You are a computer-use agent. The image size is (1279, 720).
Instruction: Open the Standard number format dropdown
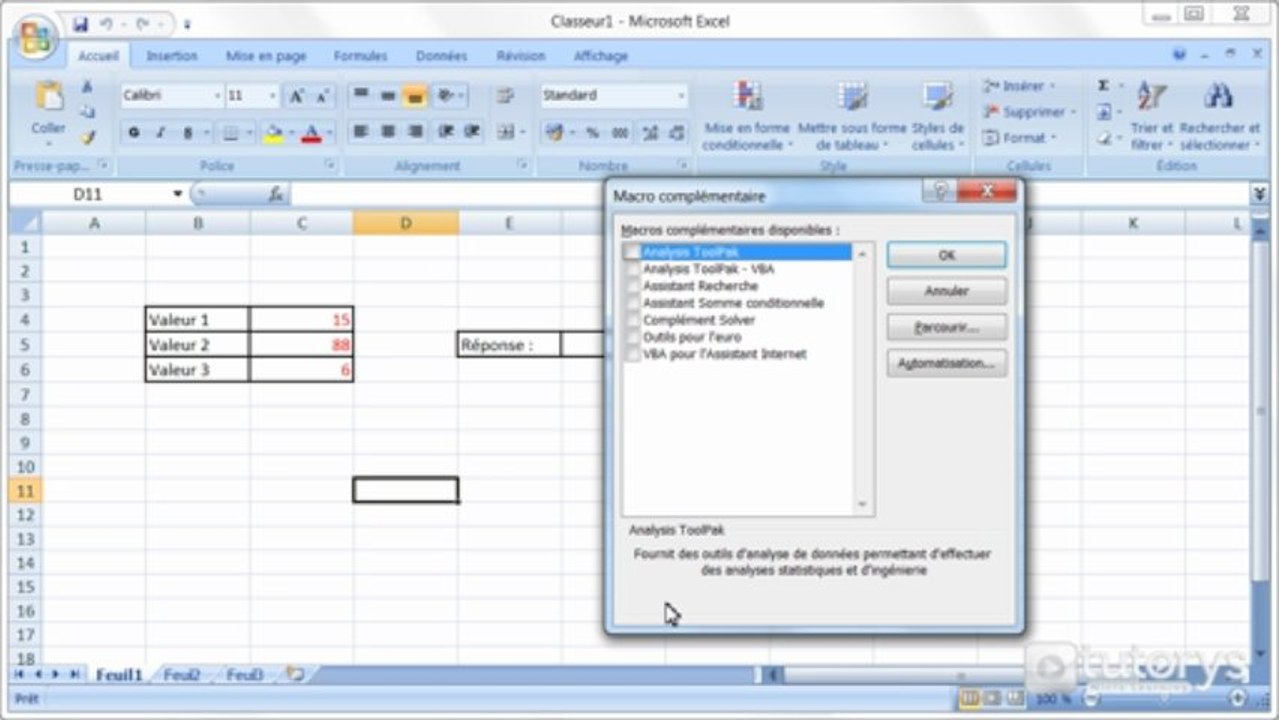[681, 96]
